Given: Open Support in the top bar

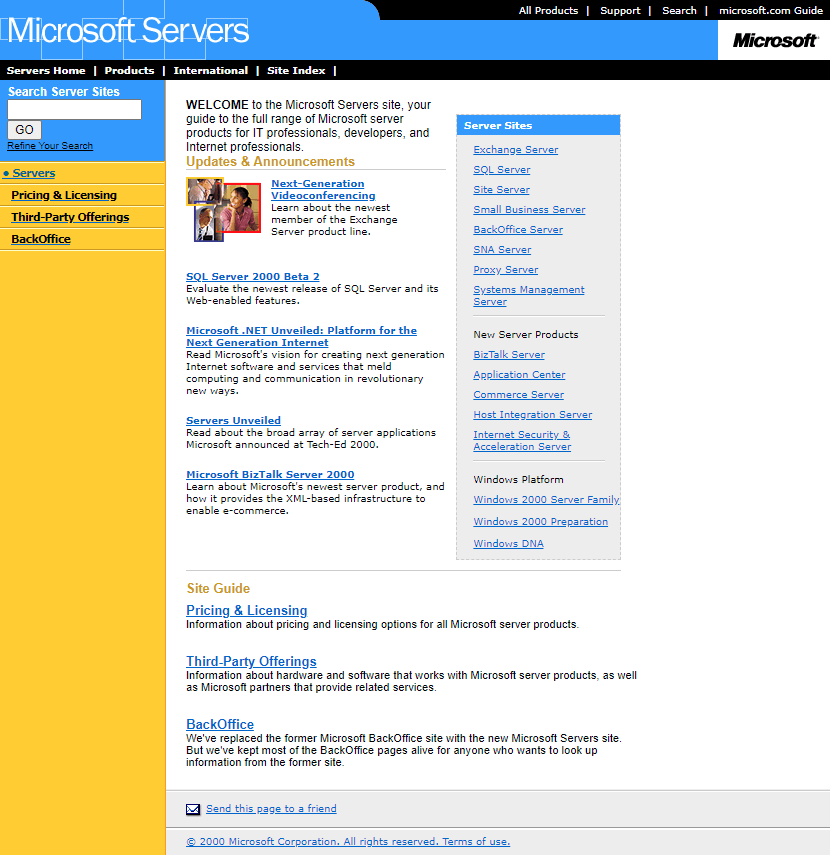Looking at the screenshot, I should pyautogui.click(x=620, y=10).
